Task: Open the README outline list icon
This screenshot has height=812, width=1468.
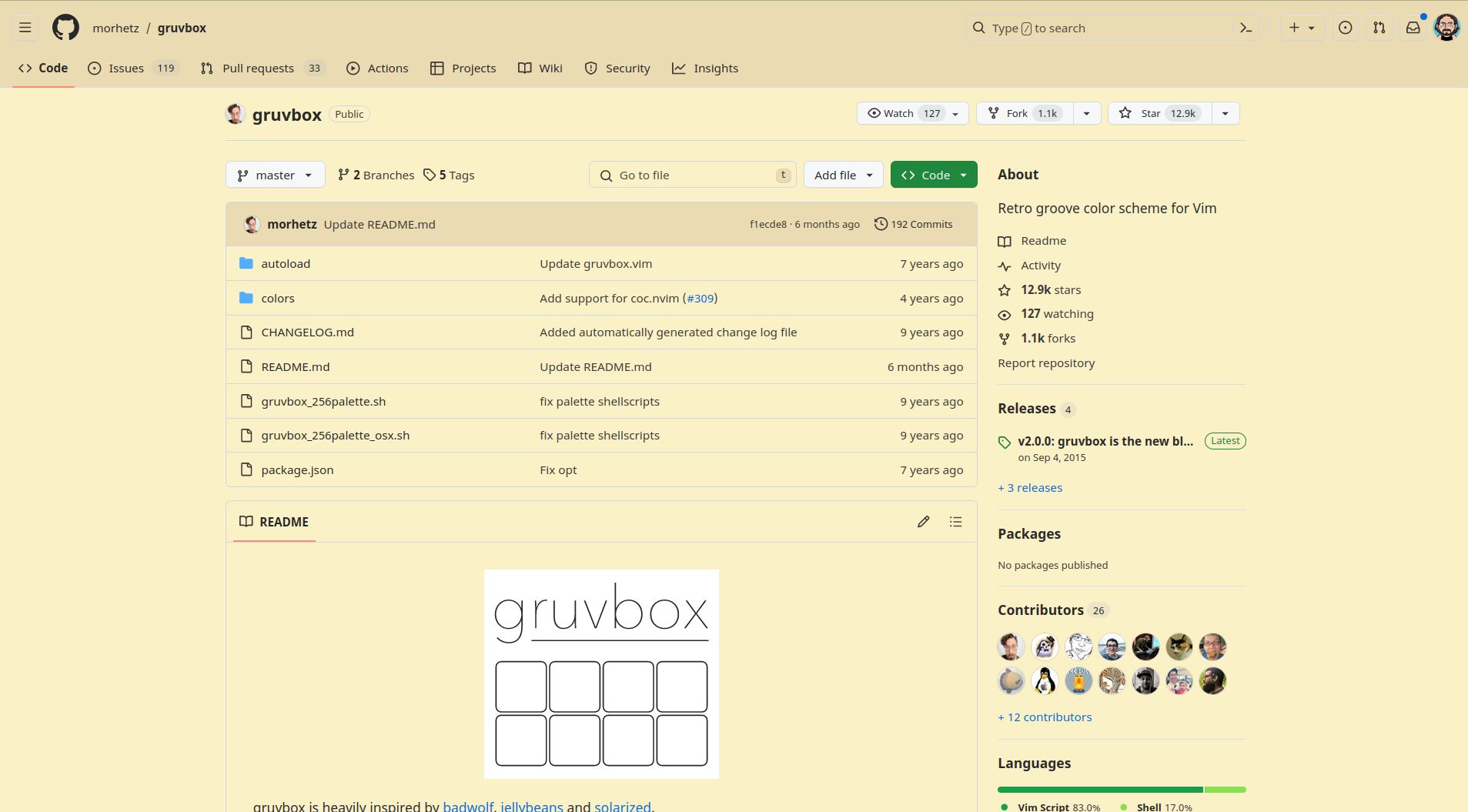Action: [x=955, y=522]
